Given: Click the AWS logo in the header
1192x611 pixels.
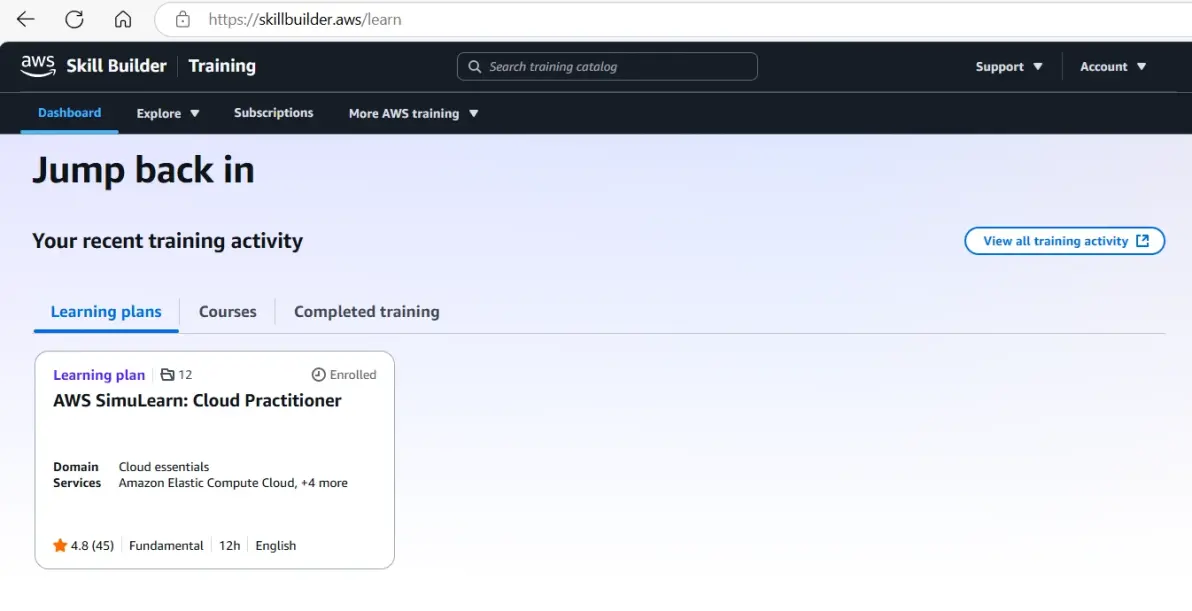Looking at the screenshot, I should [x=38, y=66].
